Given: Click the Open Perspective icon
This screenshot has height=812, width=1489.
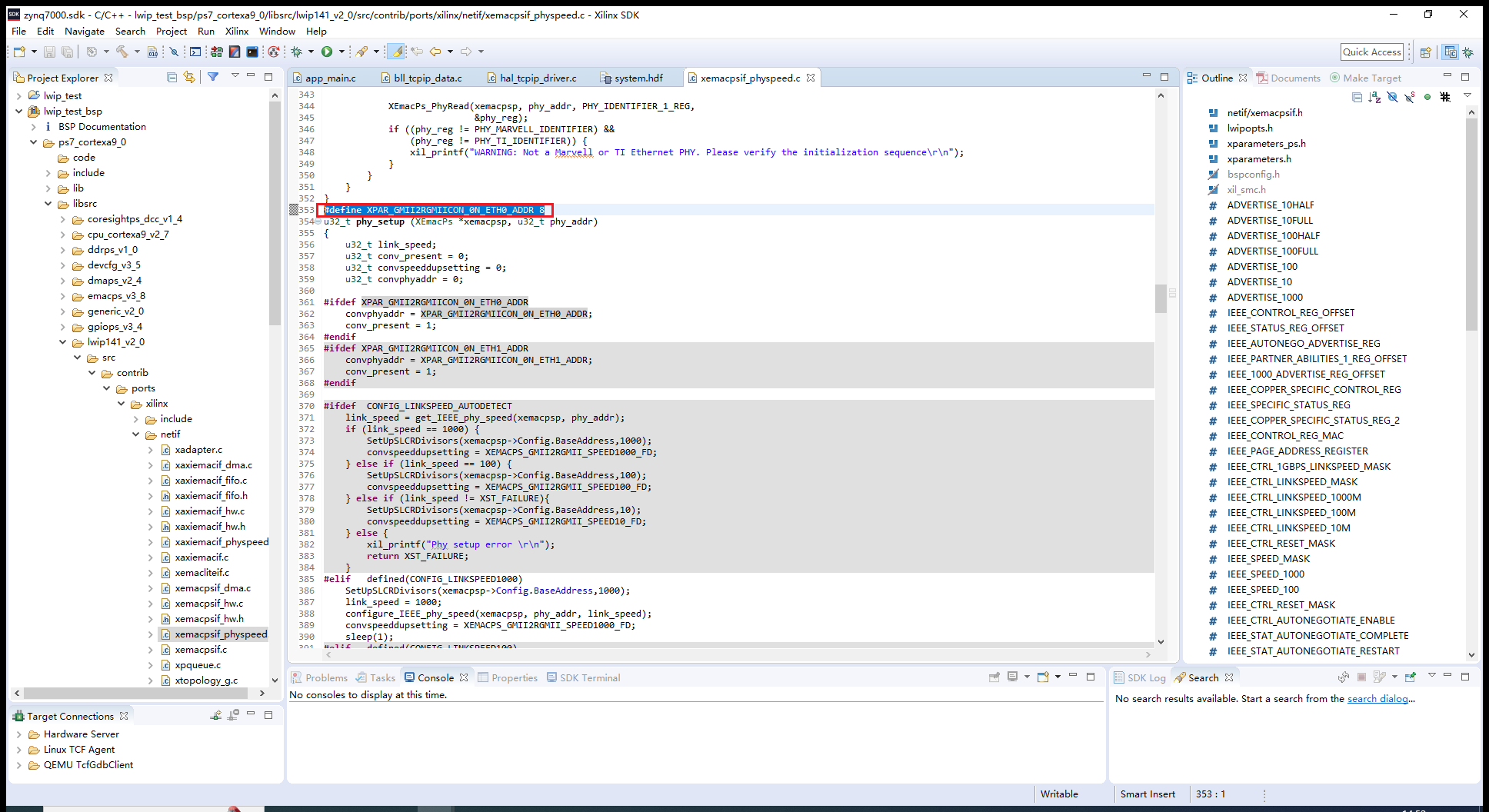Looking at the screenshot, I should 1425,52.
